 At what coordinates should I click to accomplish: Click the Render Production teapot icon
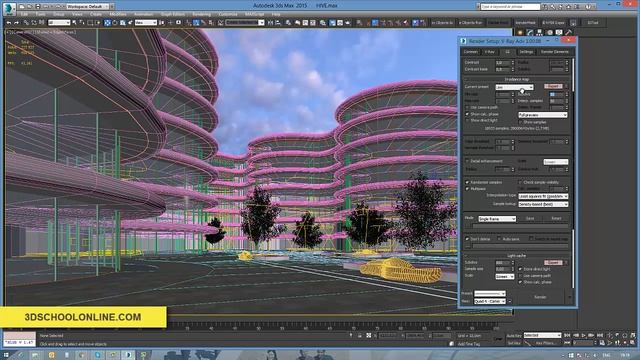click(348, 22)
